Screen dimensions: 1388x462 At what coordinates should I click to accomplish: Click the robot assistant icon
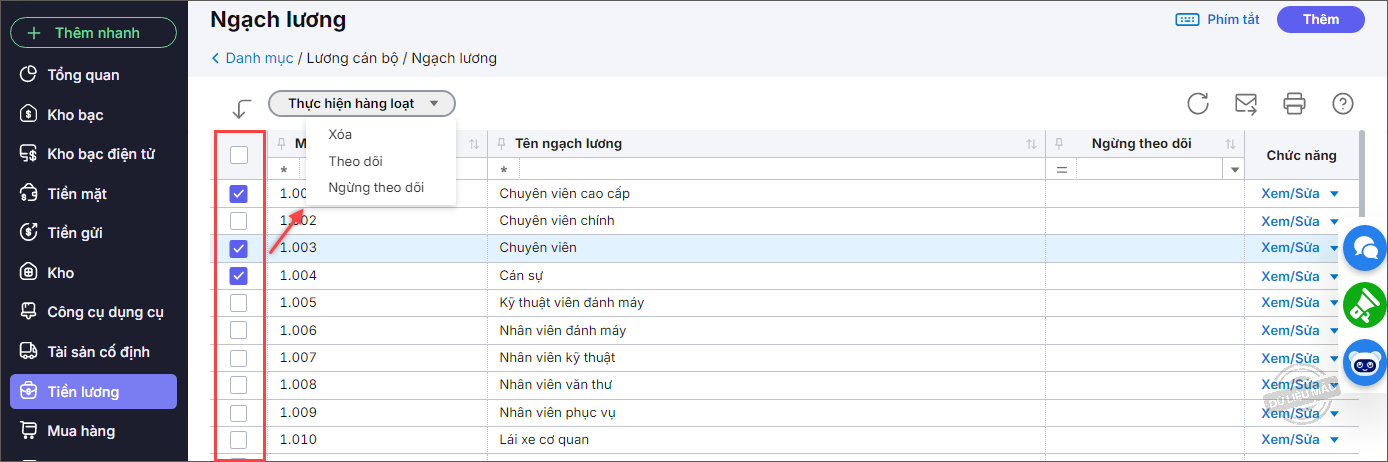click(x=1365, y=362)
